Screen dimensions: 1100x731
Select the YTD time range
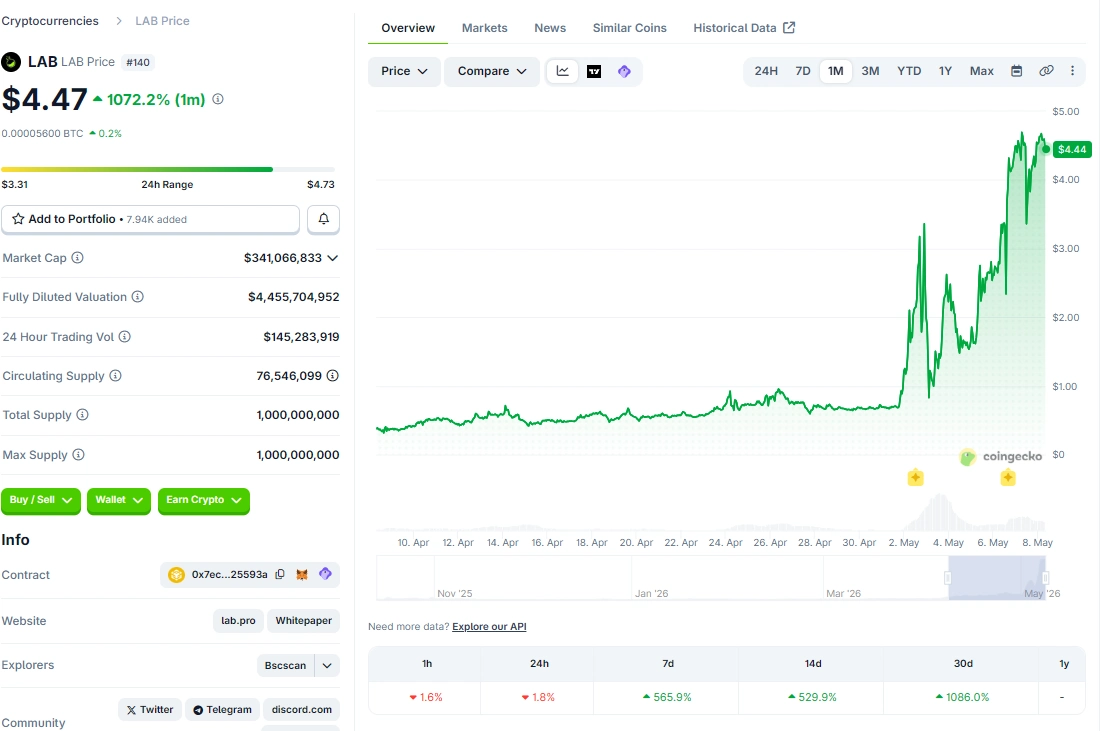point(909,71)
